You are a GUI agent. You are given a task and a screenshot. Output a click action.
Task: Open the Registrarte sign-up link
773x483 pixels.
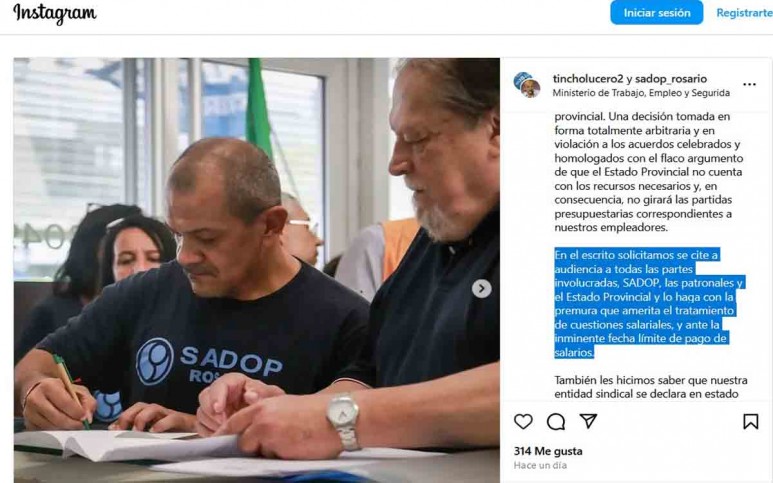pyautogui.click(x=744, y=13)
